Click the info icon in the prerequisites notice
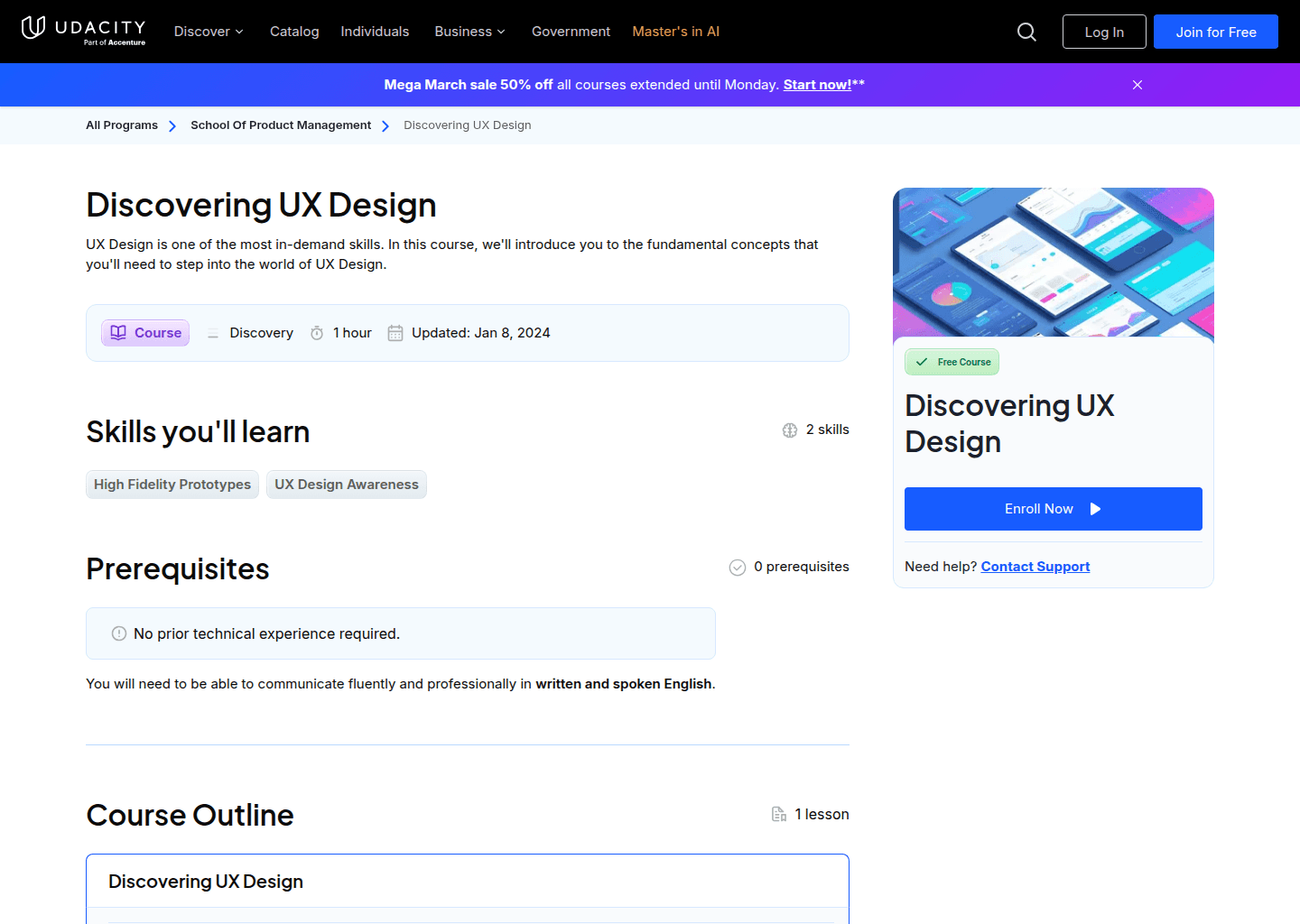The image size is (1300, 924). point(118,633)
